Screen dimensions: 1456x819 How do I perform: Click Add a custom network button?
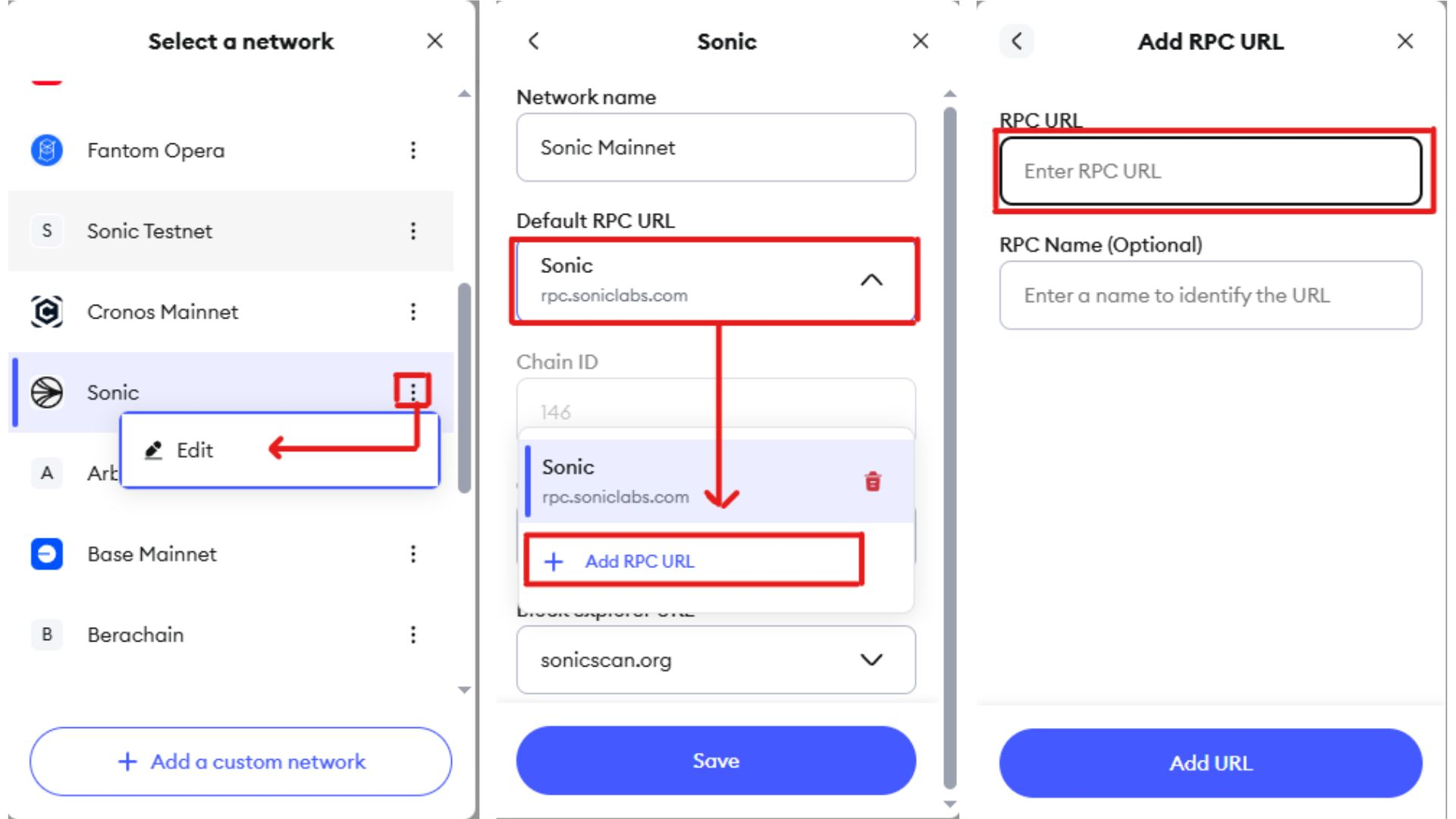(241, 761)
